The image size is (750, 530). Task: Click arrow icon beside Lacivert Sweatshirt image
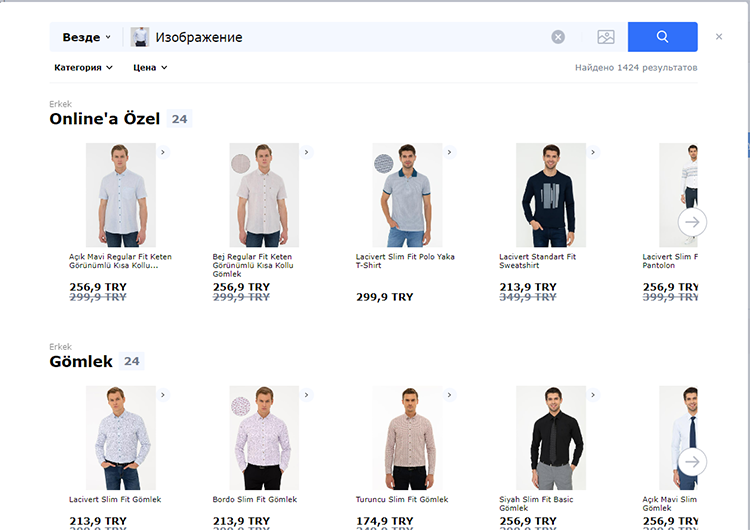point(593,152)
